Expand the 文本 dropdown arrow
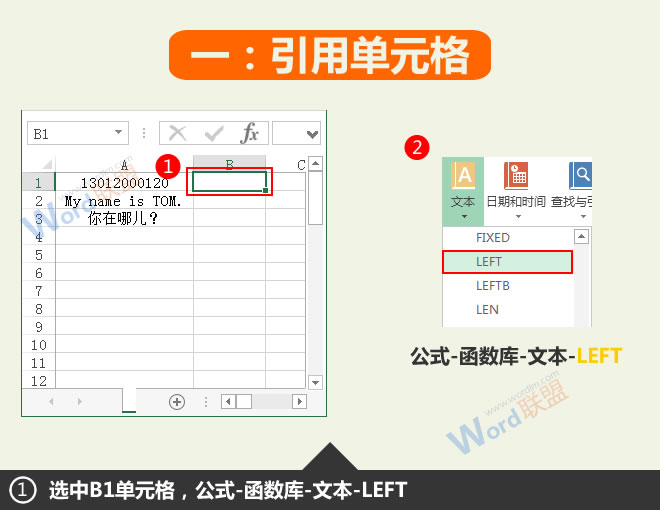This screenshot has height=510, width=660. pos(464,217)
